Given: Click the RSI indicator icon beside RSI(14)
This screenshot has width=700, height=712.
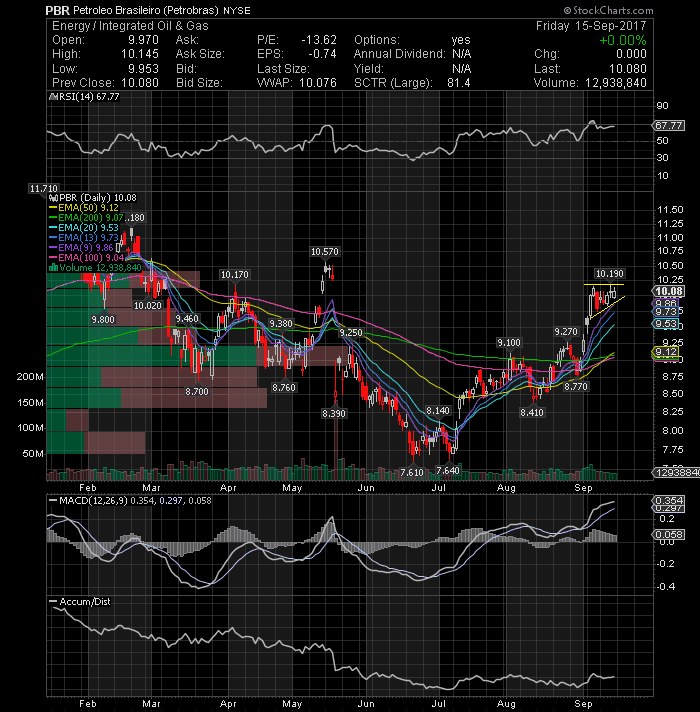Looking at the screenshot, I should [52, 97].
